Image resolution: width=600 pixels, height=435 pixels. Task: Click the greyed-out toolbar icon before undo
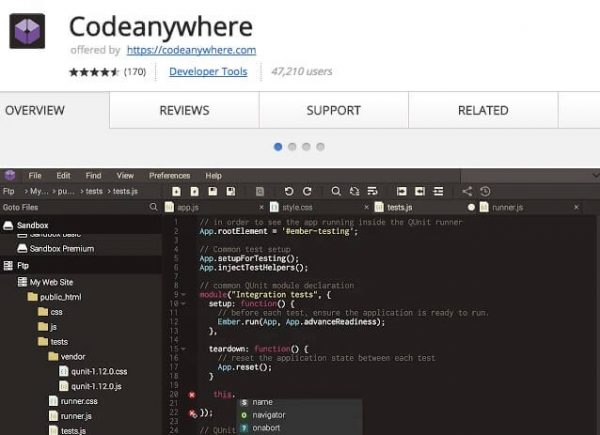pyautogui.click(x=260, y=191)
